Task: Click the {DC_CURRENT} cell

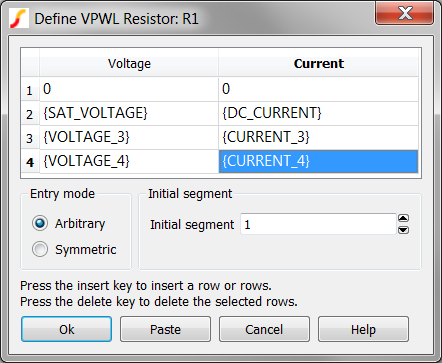Action: click(318, 113)
